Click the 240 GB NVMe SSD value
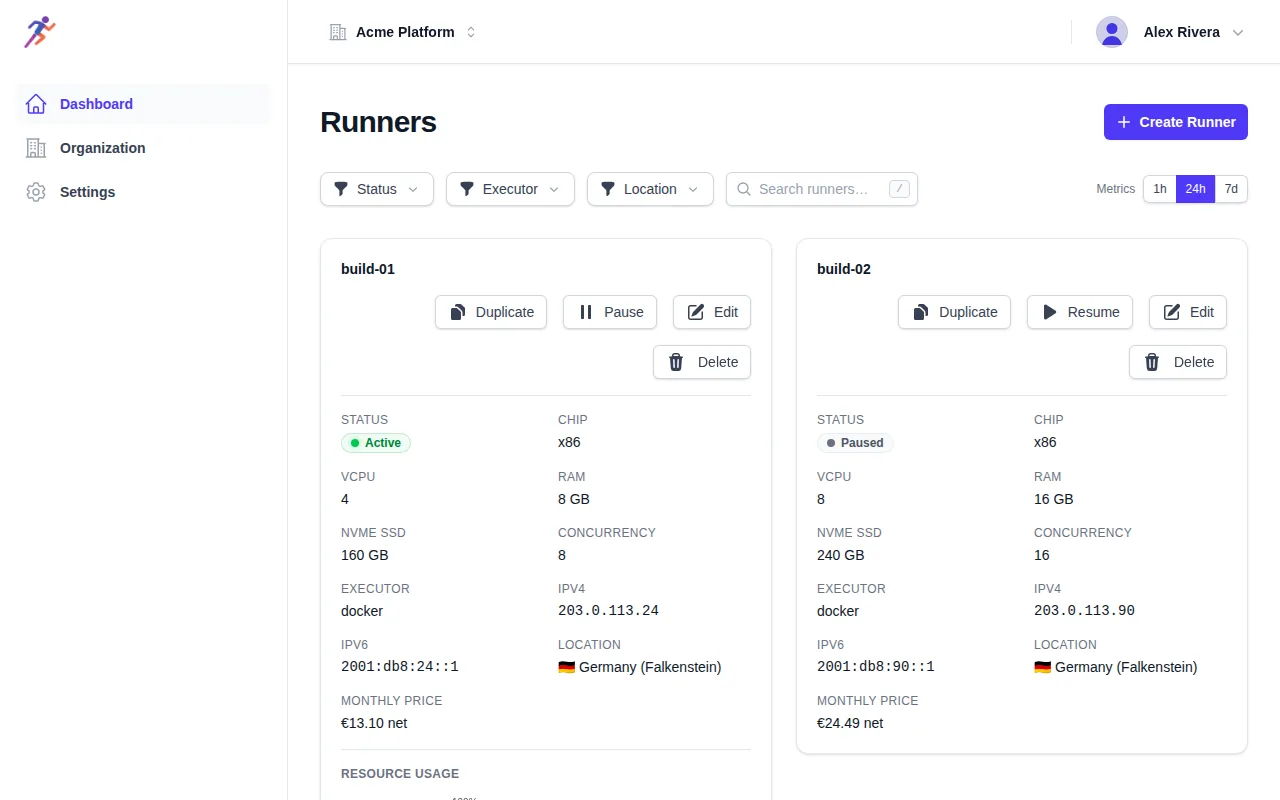This screenshot has width=1280, height=800. (841, 555)
